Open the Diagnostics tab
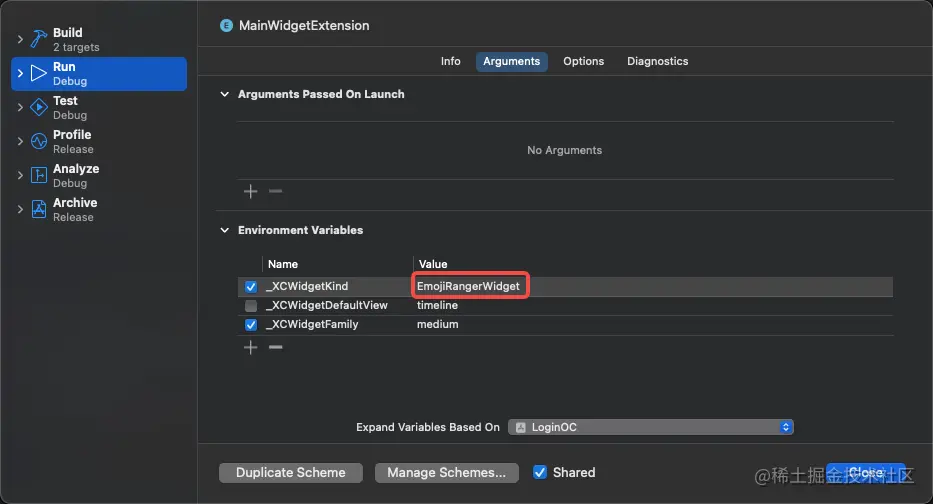Image resolution: width=933 pixels, height=504 pixels. point(657,61)
